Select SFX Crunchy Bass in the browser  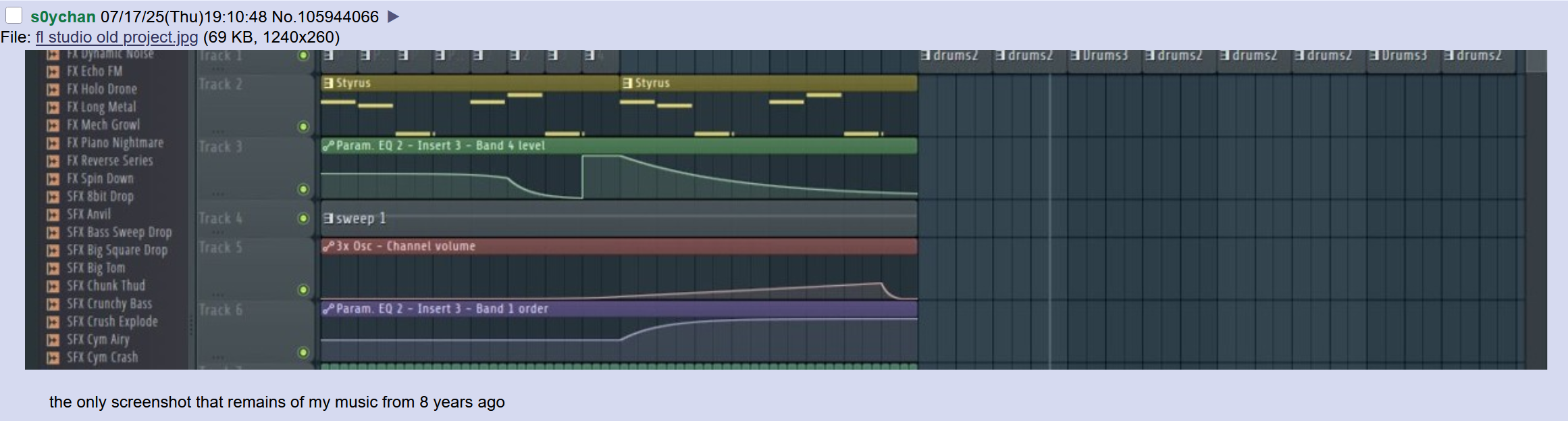coord(109,304)
